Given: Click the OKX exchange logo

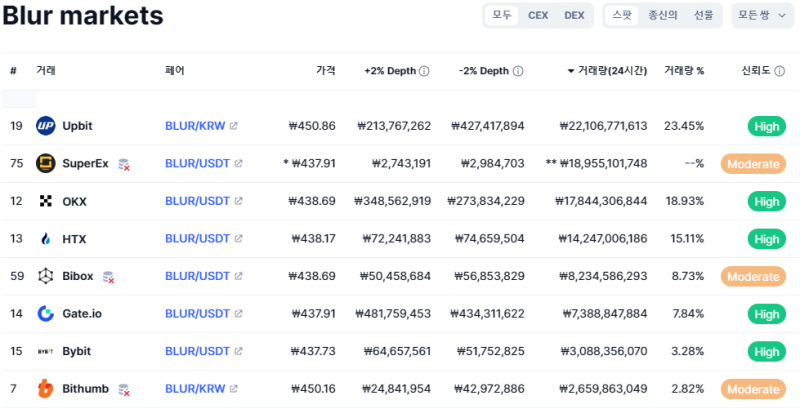Looking at the screenshot, I should [x=45, y=201].
